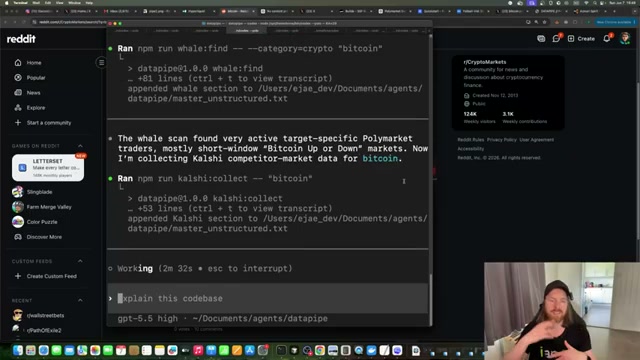Open Reddit chat messages icon
The width and height of the screenshot is (640, 360).
pyautogui.click(x=556, y=38)
